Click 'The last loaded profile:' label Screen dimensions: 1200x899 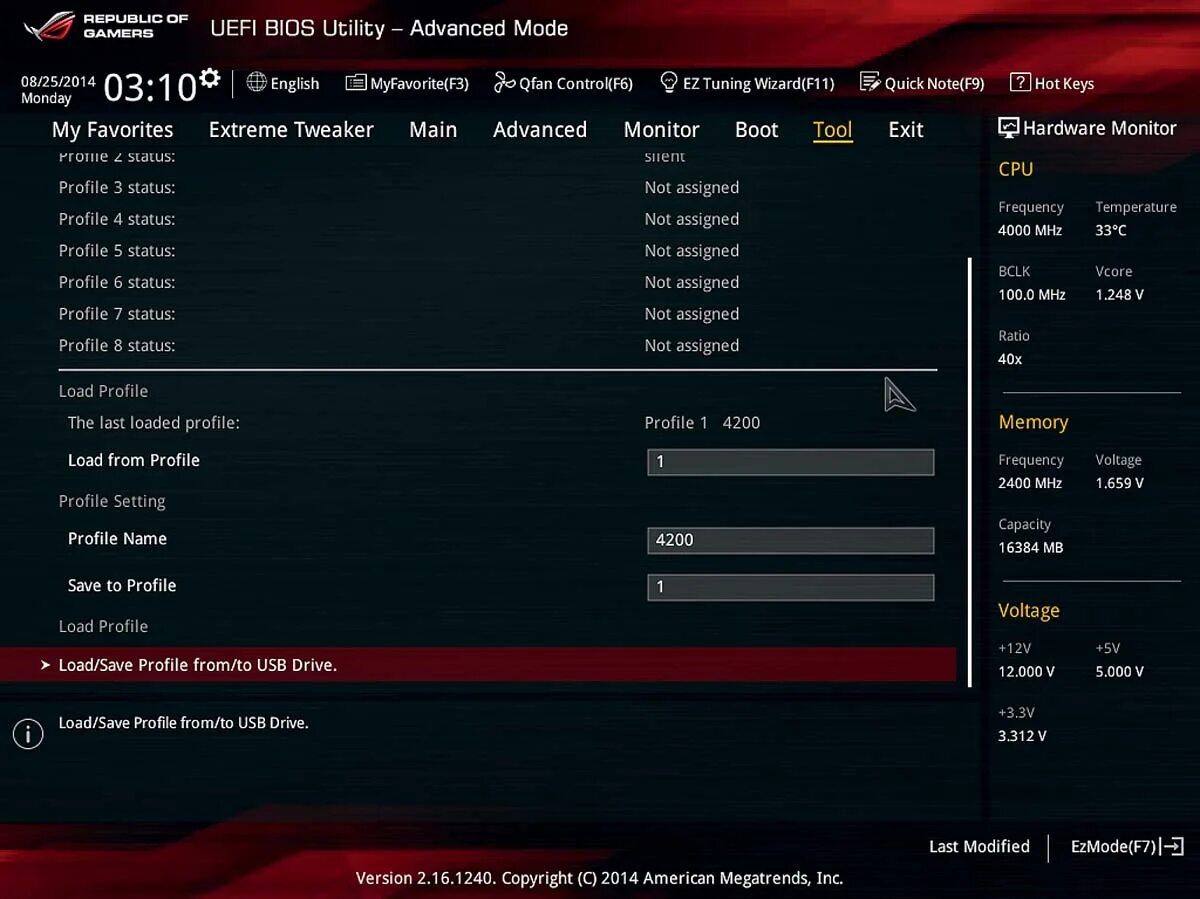(x=154, y=423)
